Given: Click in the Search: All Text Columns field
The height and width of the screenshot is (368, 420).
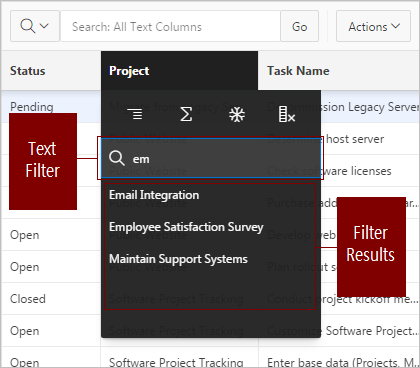Looking at the screenshot, I should coord(170,26).
